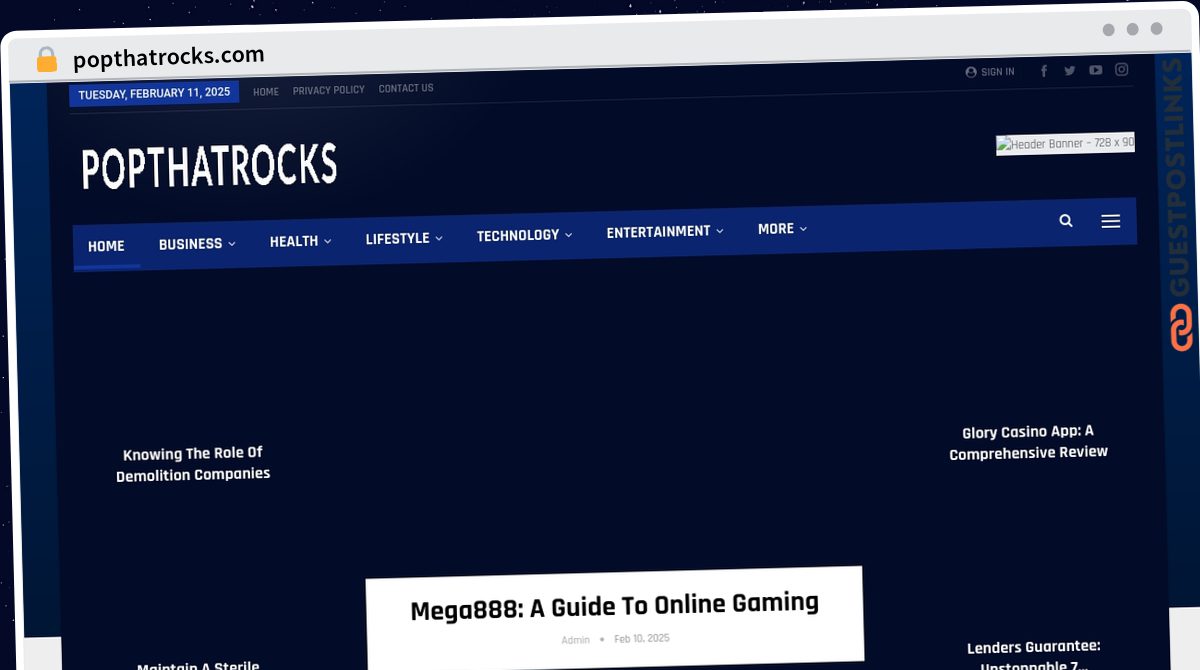Open the Facebook social icon

(1044, 71)
